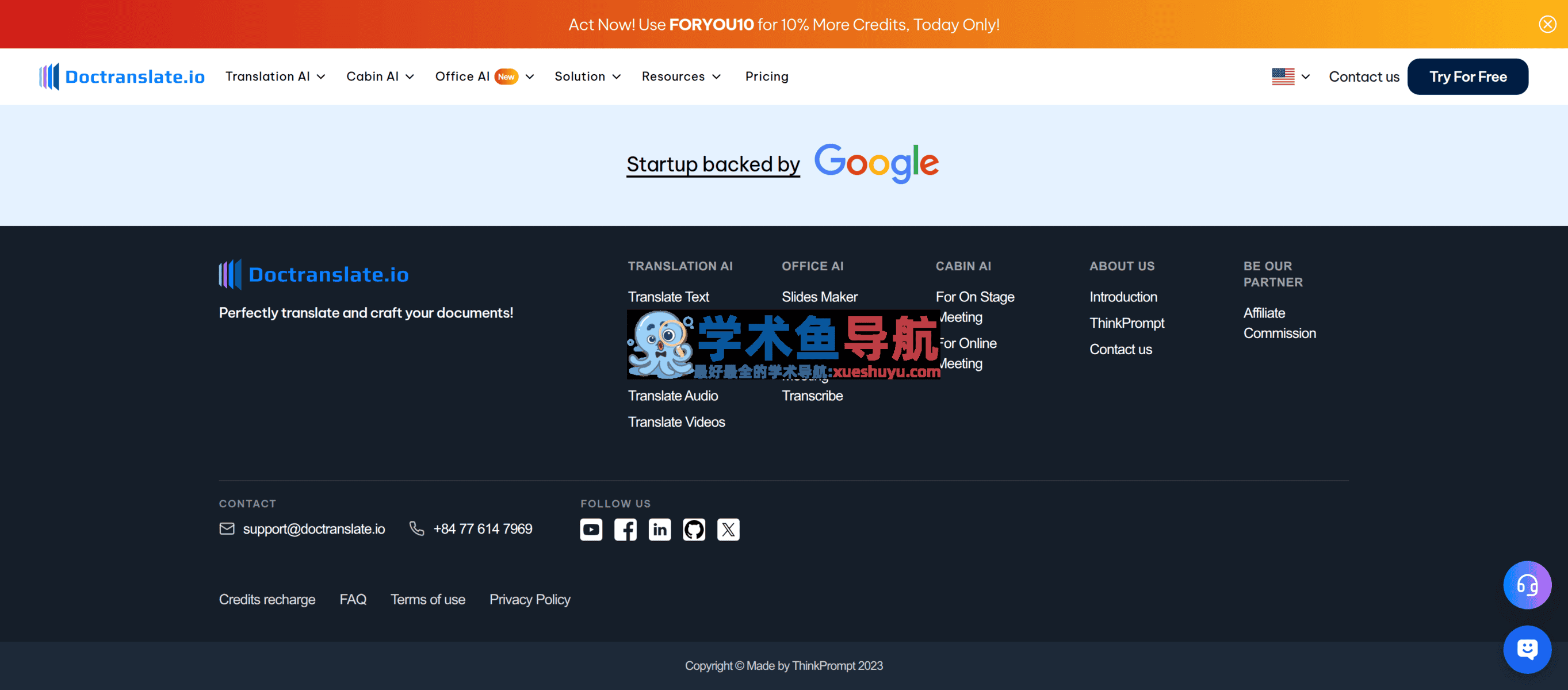The width and height of the screenshot is (1568, 690).
Task: Open language selector chevron
Action: pyautogui.click(x=1305, y=76)
